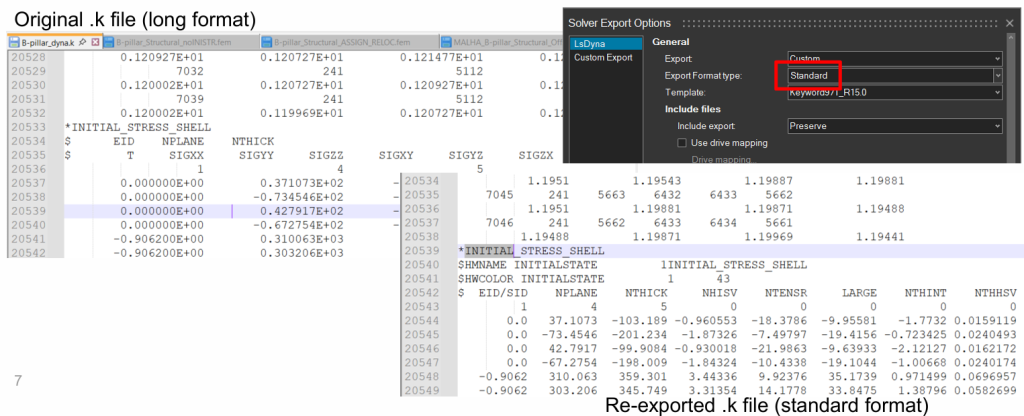The width and height of the screenshot is (1024, 416).
Task: Close the B-pillar_dyna.k tab with red X
Action: (x=94, y=42)
